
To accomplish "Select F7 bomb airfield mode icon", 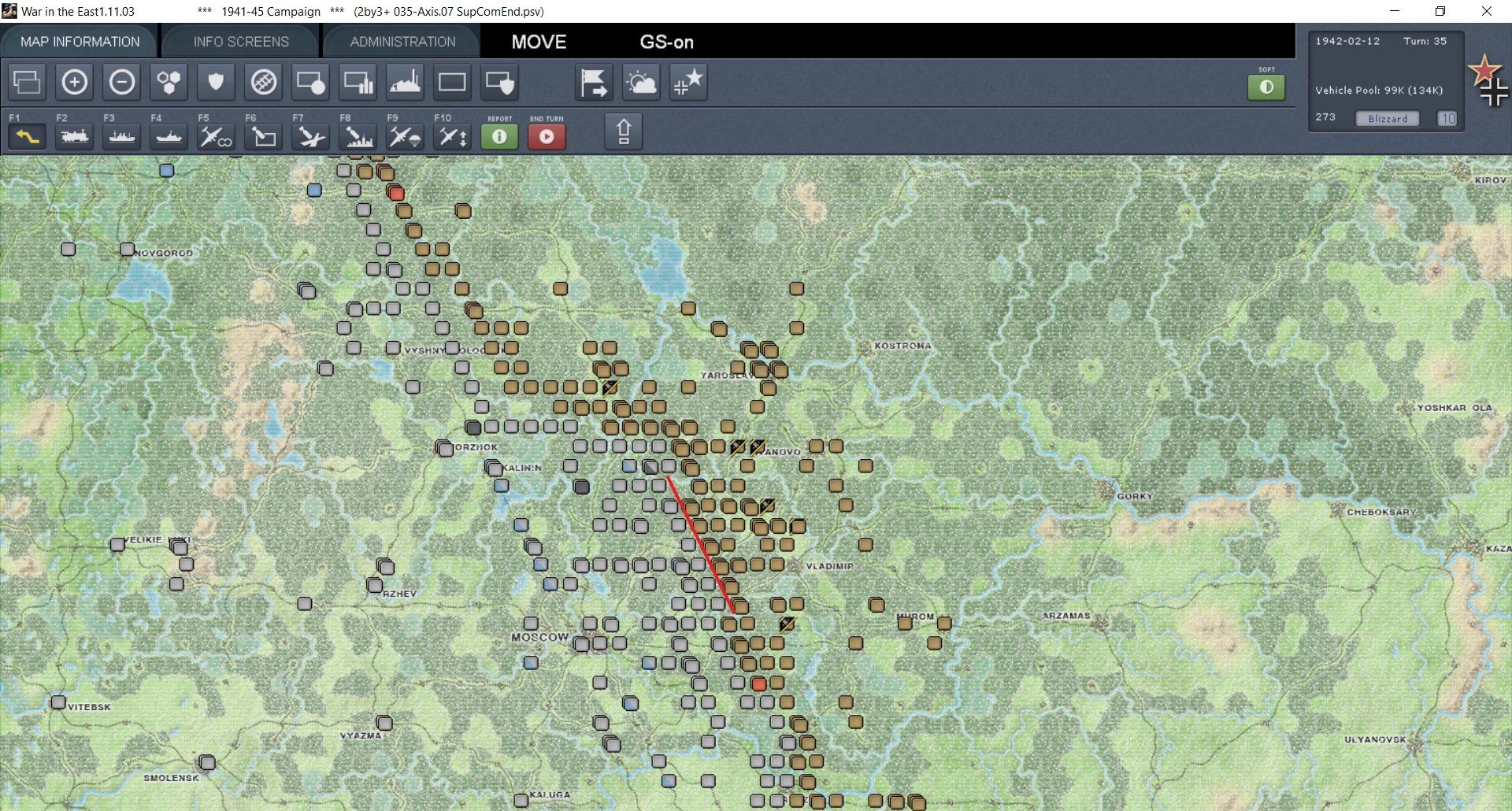I will point(311,136).
